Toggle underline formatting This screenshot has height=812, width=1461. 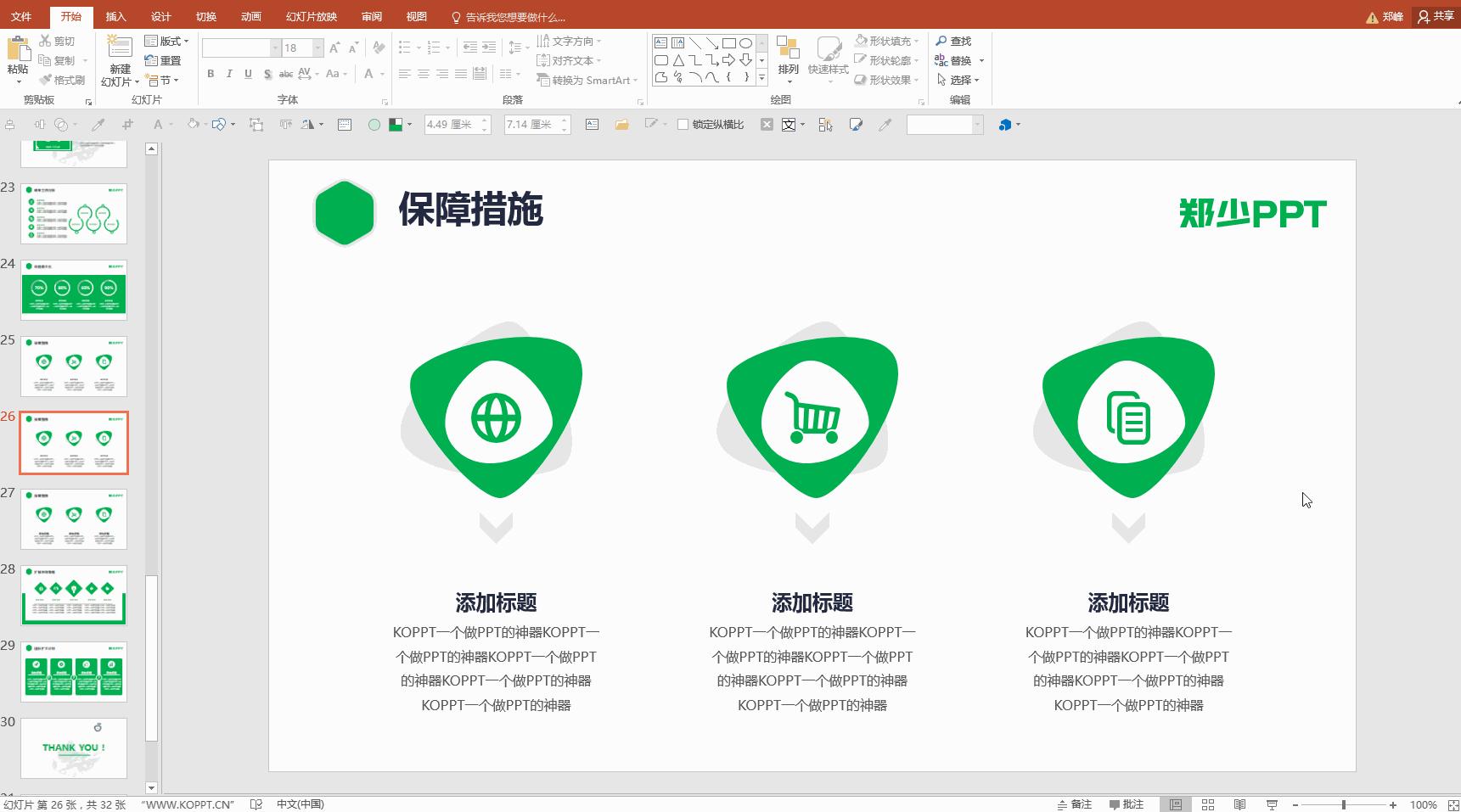(x=247, y=75)
